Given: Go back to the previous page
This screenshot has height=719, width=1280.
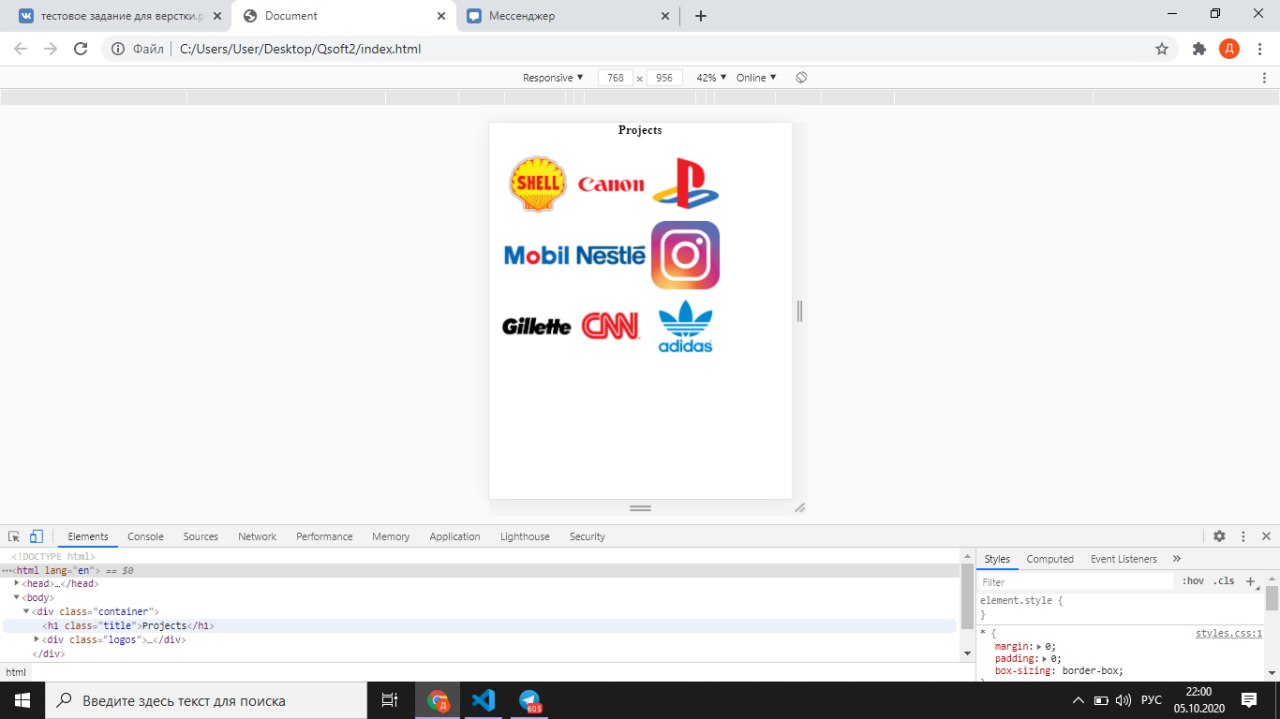Looking at the screenshot, I should 20,48.
